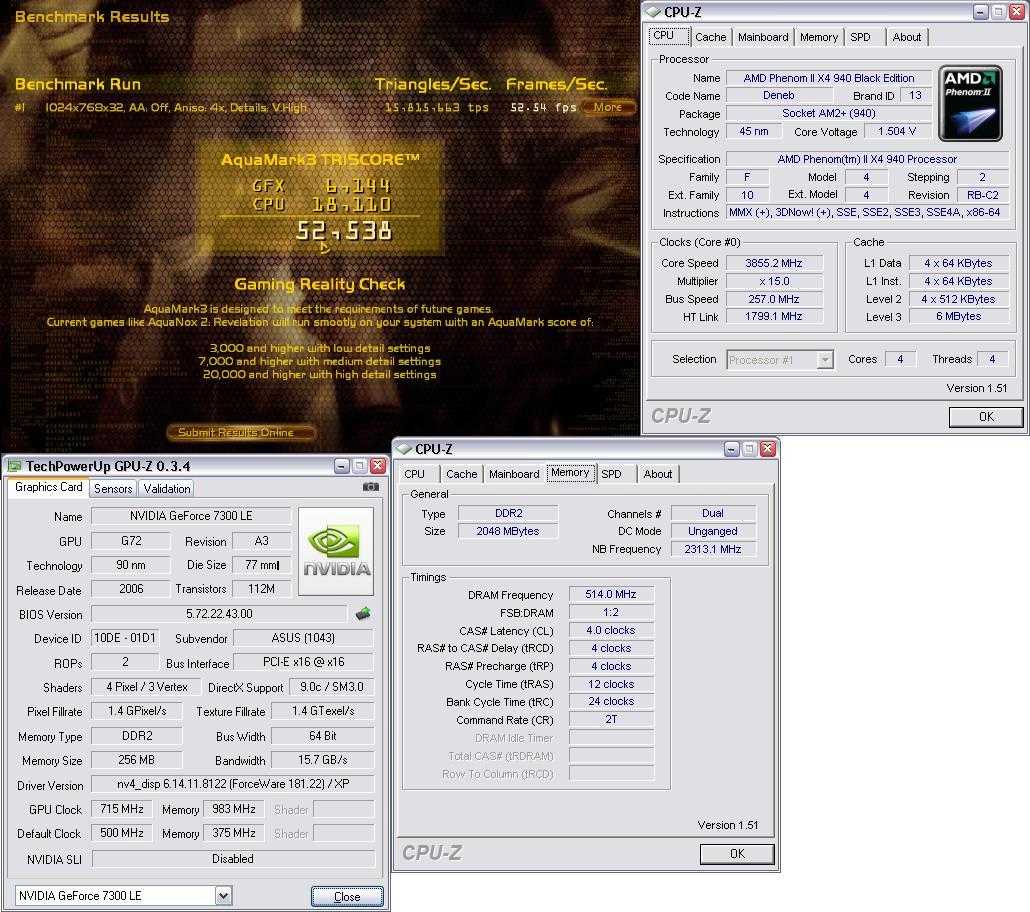The height and width of the screenshot is (912, 1030).
Task: Click the CAS# Latency 4.0 clocks value
Action: click(x=611, y=630)
